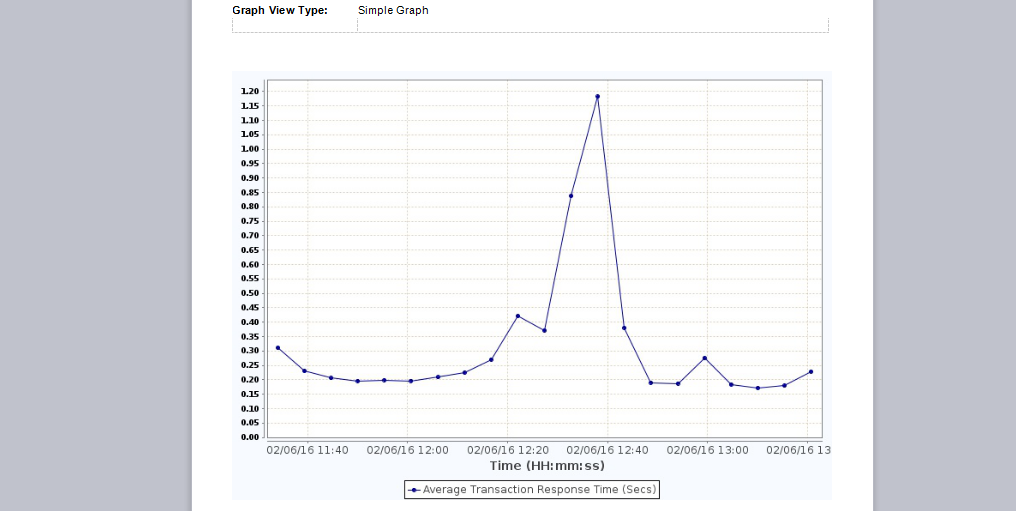Click the y-axis value '1.20'
This screenshot has width=1016, height=511.
tap(250, 91)
